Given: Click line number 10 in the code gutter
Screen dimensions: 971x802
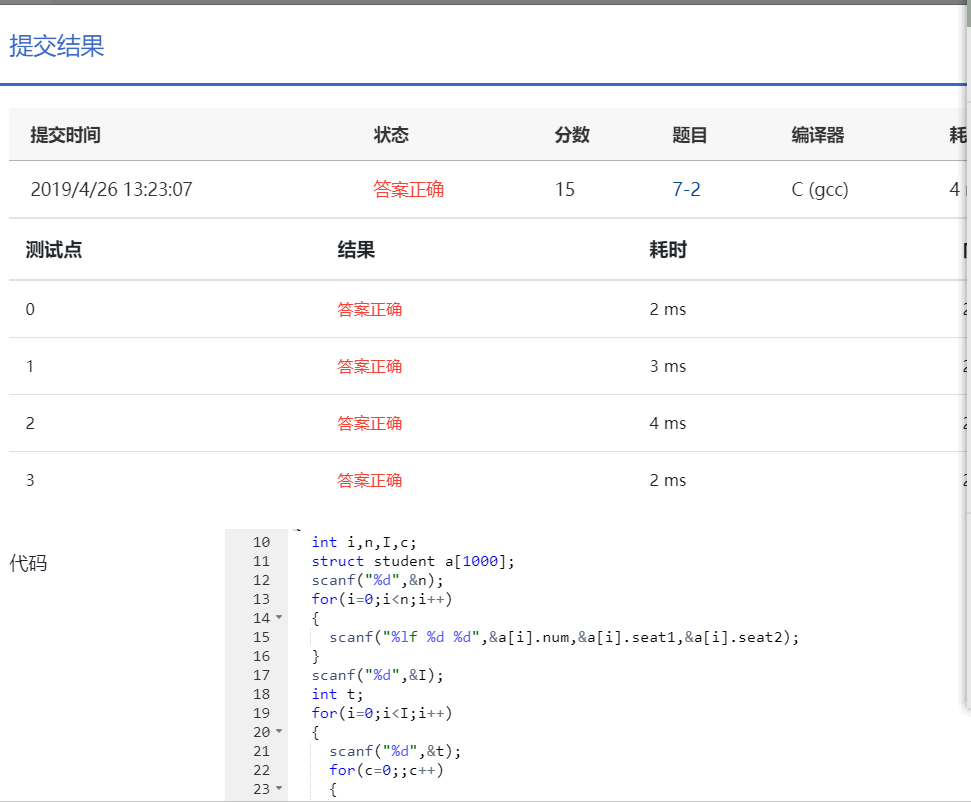Looking at the screenshot, I should (x=261, y=542).
